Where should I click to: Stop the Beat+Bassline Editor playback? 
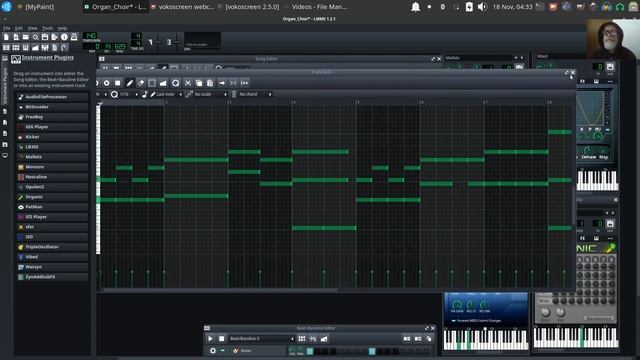221,338
